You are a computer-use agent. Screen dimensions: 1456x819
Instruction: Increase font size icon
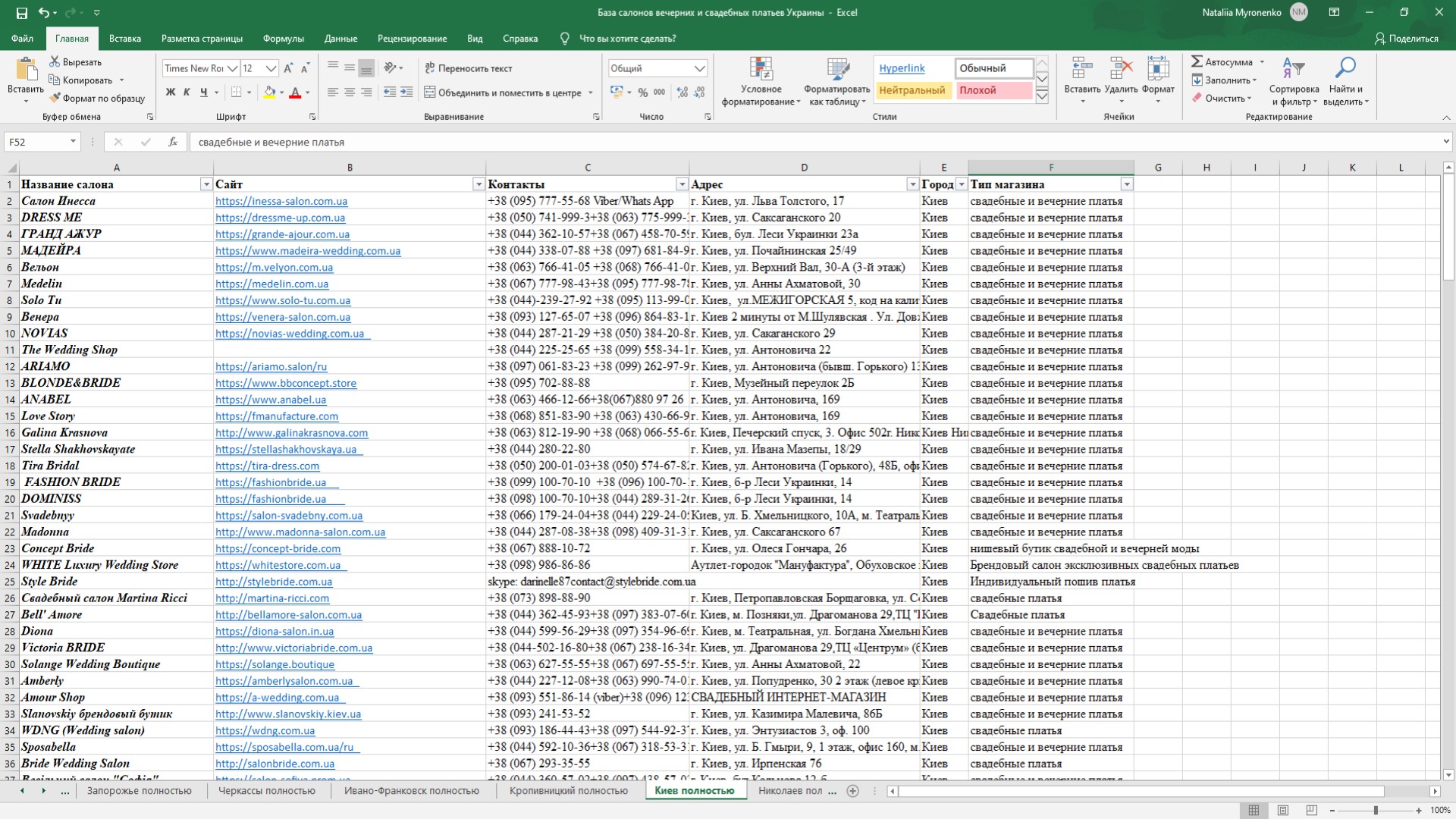pos(288,68)
